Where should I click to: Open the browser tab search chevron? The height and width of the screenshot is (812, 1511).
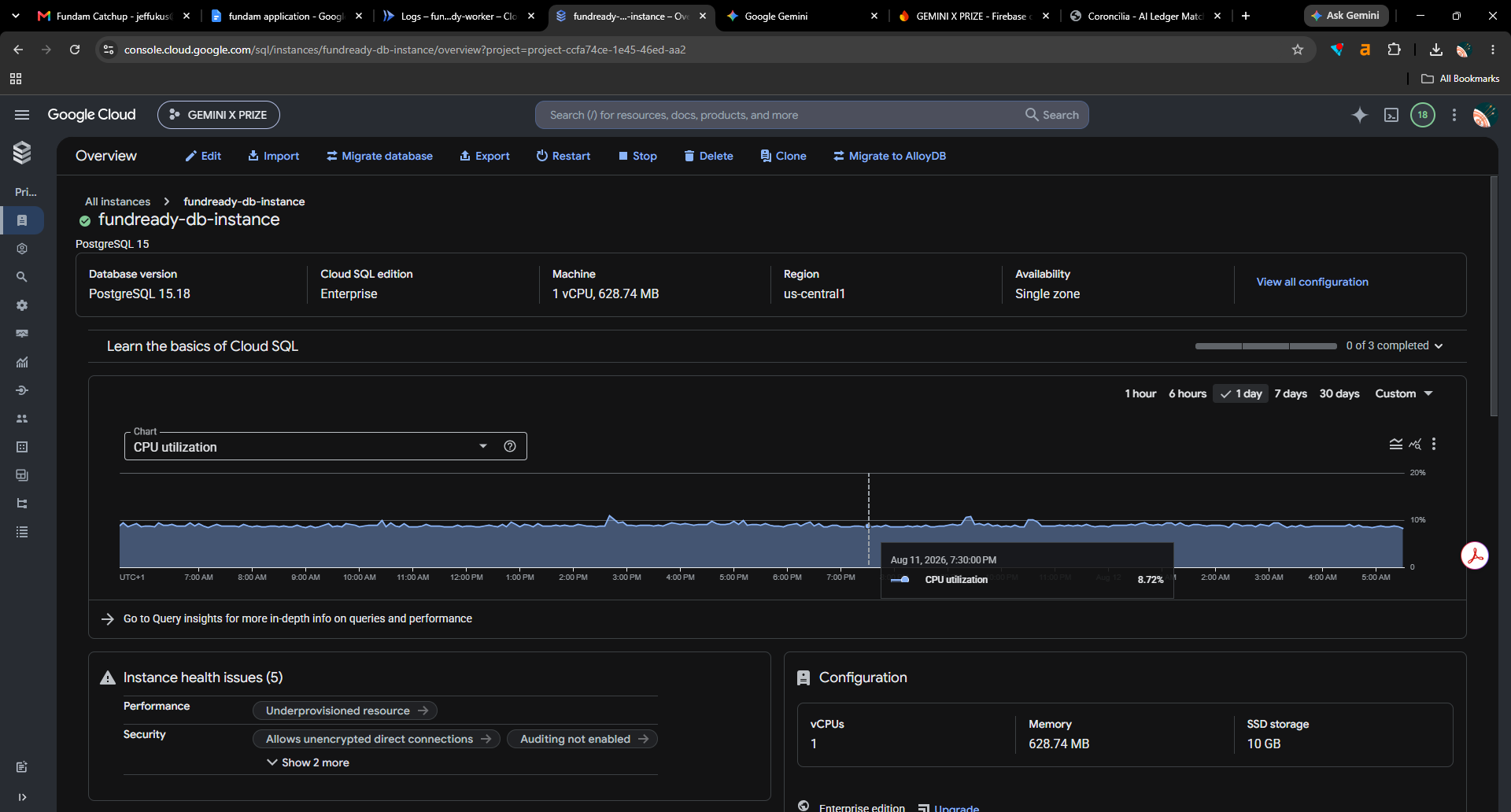click(15, 16)
